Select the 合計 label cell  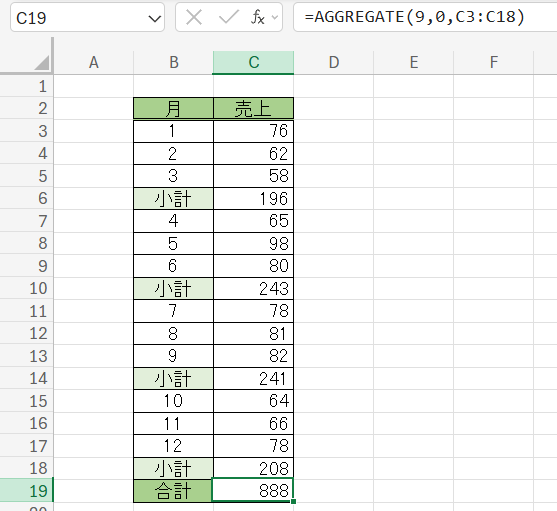click(x=173, y=491)
